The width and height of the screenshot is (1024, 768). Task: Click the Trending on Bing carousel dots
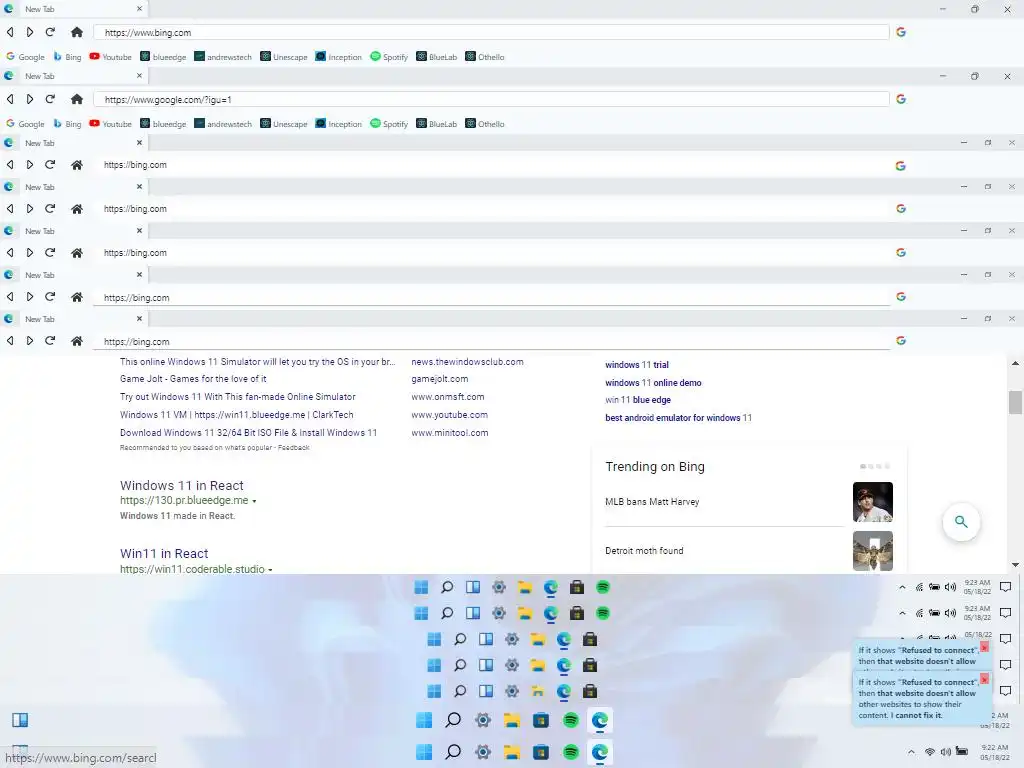tap(875, 466)
